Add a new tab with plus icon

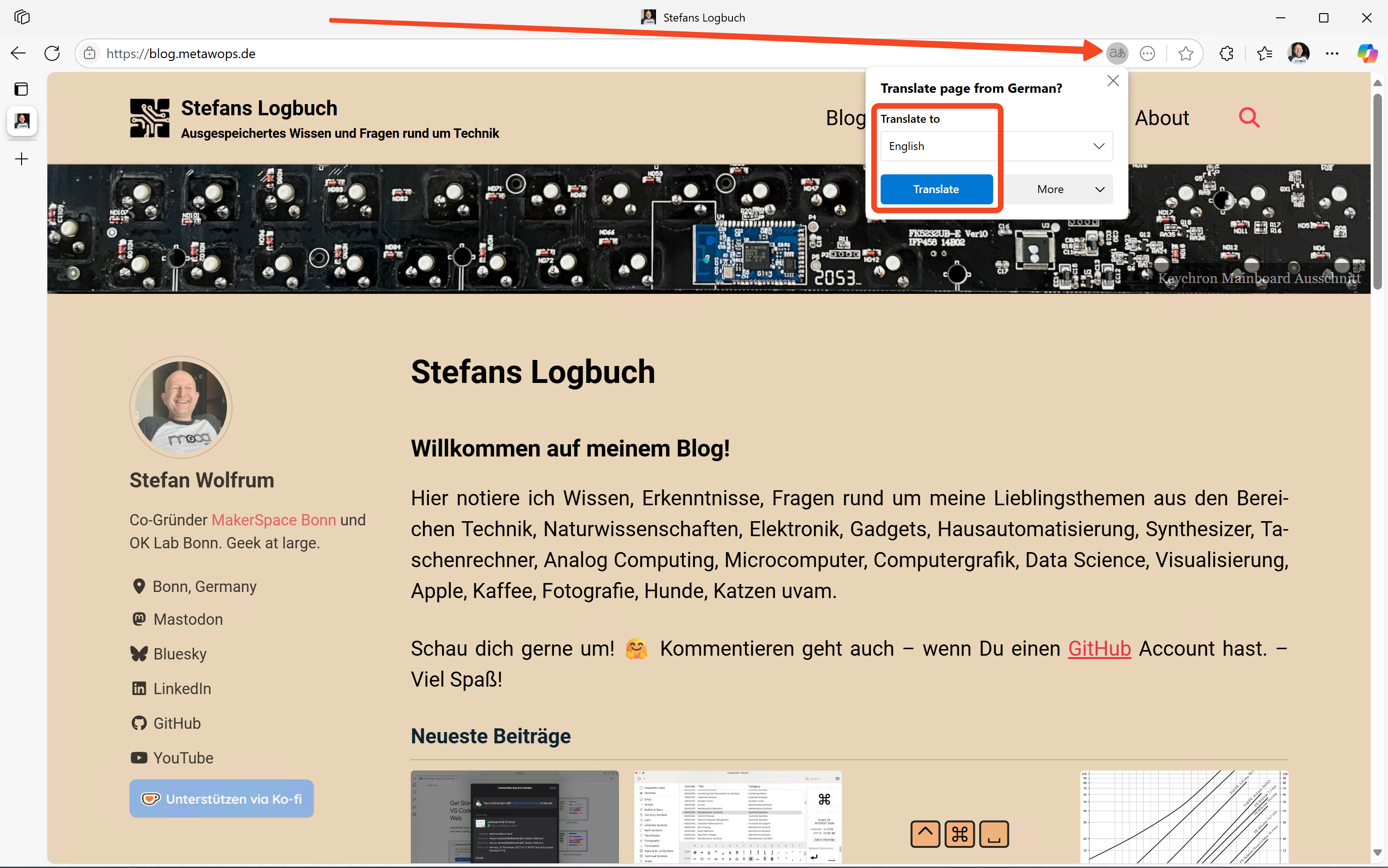pyautogui.click(x=21, y=159)
